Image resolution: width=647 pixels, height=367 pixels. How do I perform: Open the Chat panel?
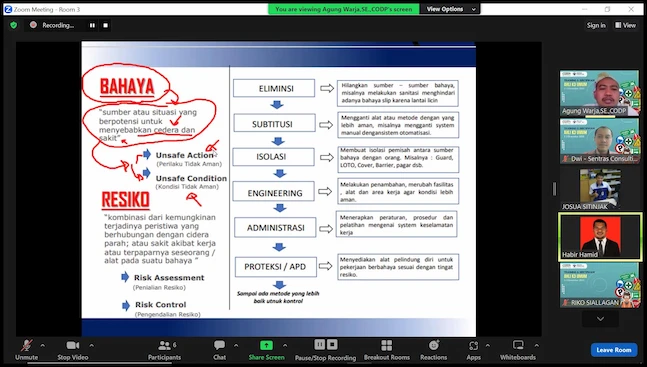[219, 350]
